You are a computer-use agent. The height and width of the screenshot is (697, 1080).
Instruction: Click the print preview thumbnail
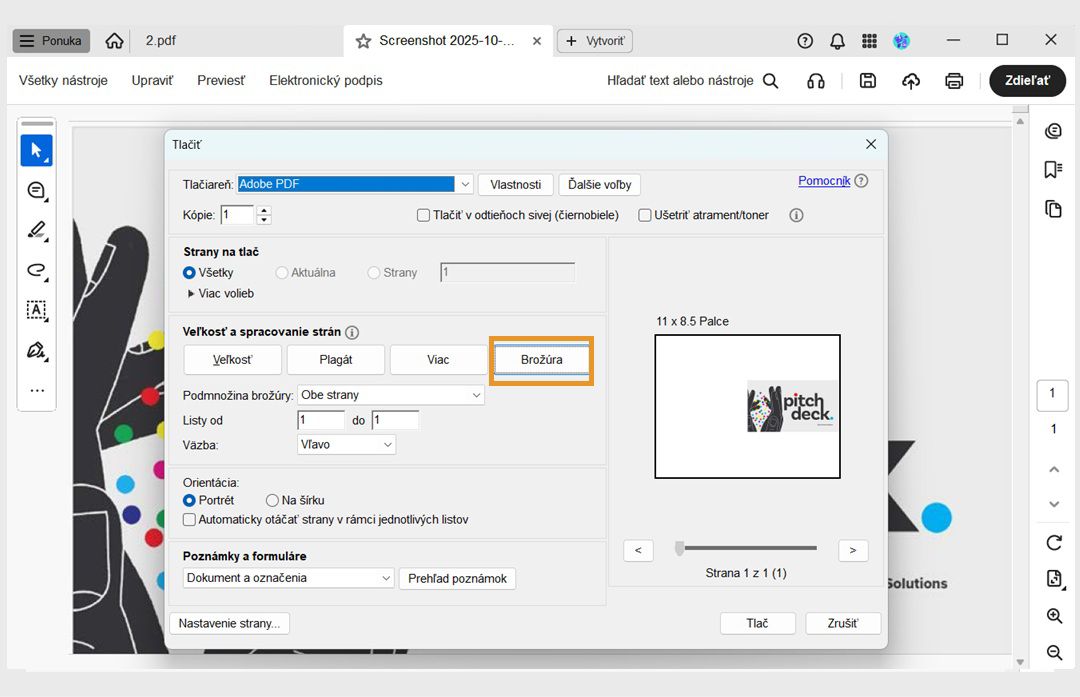click(x=747, y=406)
